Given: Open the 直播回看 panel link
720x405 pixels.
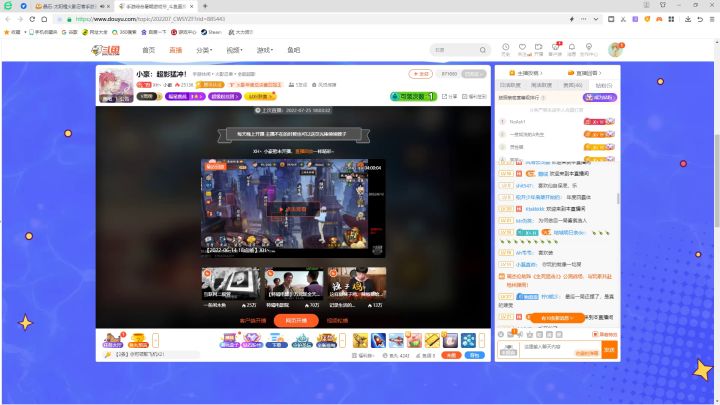Looking at the screenshot, I should click(585, 73).
